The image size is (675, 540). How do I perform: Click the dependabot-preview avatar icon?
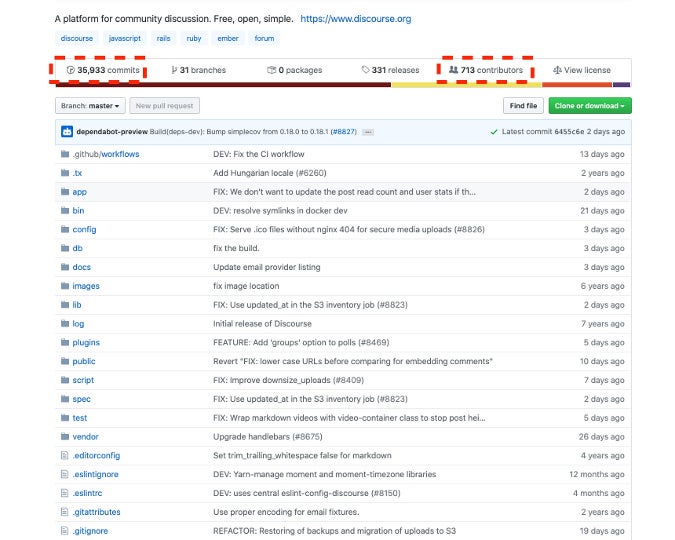[67, 132]
